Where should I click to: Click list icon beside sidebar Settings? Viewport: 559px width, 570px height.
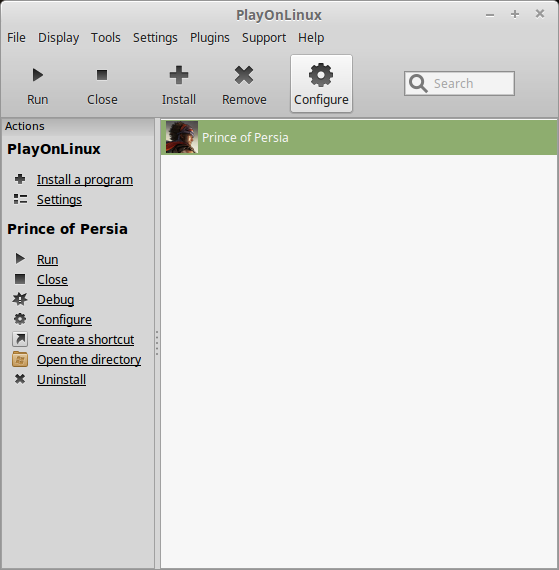click(20, 199)
